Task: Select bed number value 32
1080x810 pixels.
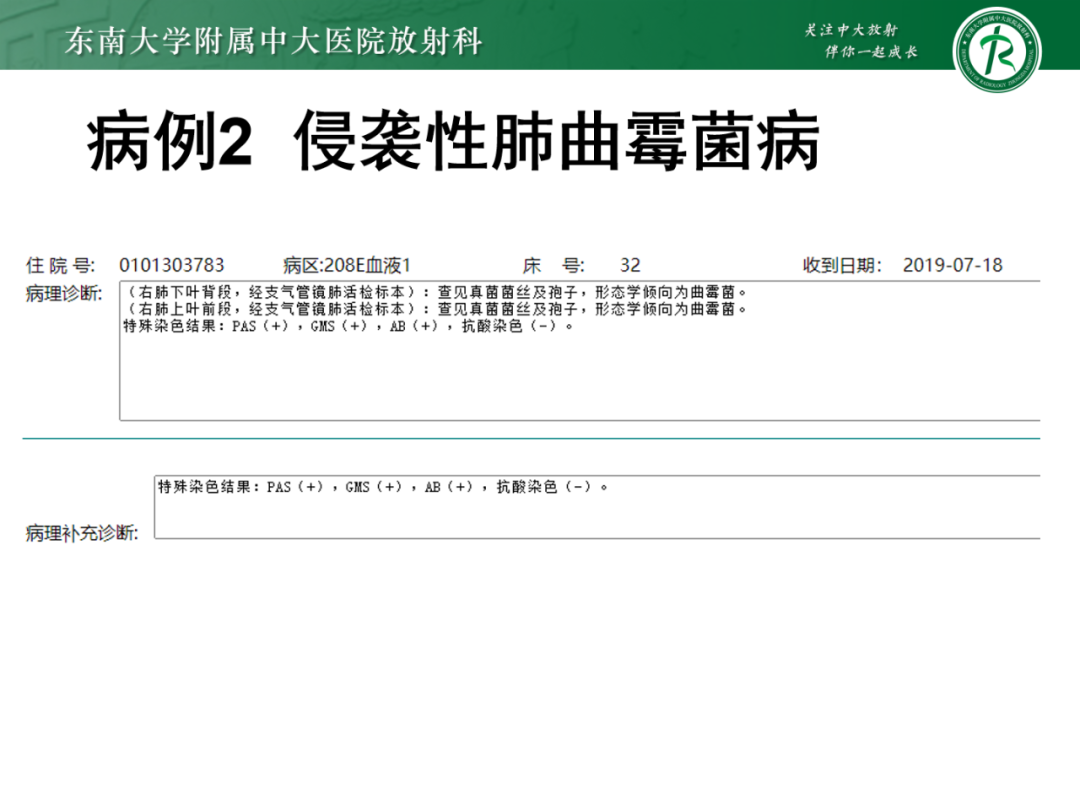Action: pos(630,265)
